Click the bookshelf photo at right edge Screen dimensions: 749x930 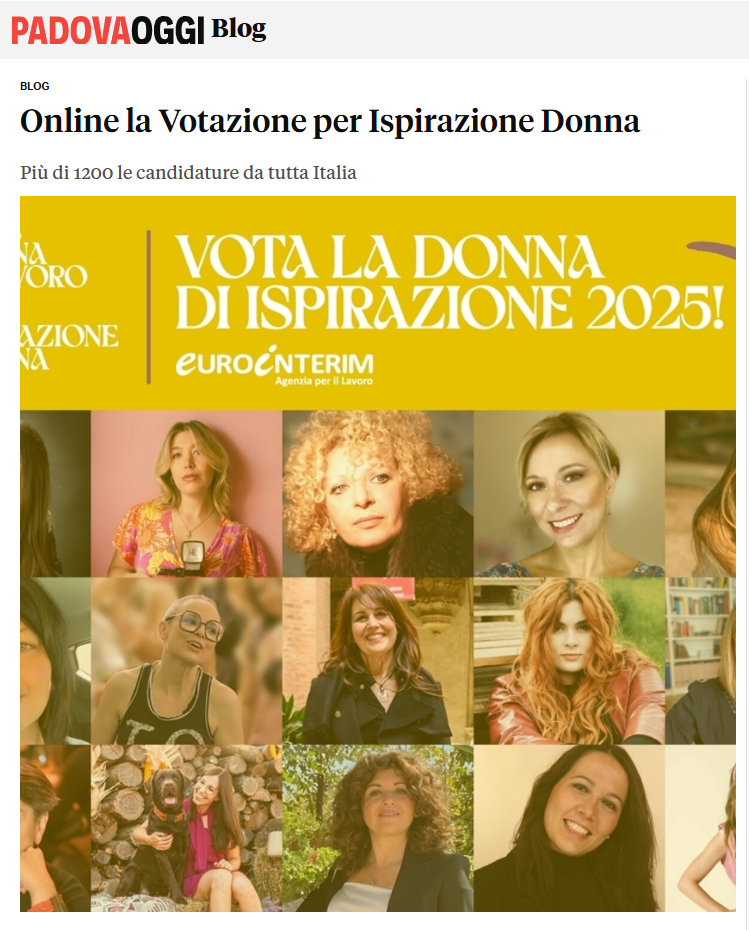coord(700,661)
